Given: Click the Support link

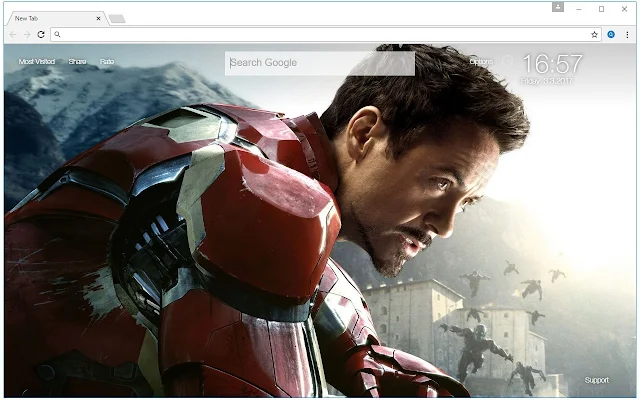Looking at the screenshot, I should [596, 380].
